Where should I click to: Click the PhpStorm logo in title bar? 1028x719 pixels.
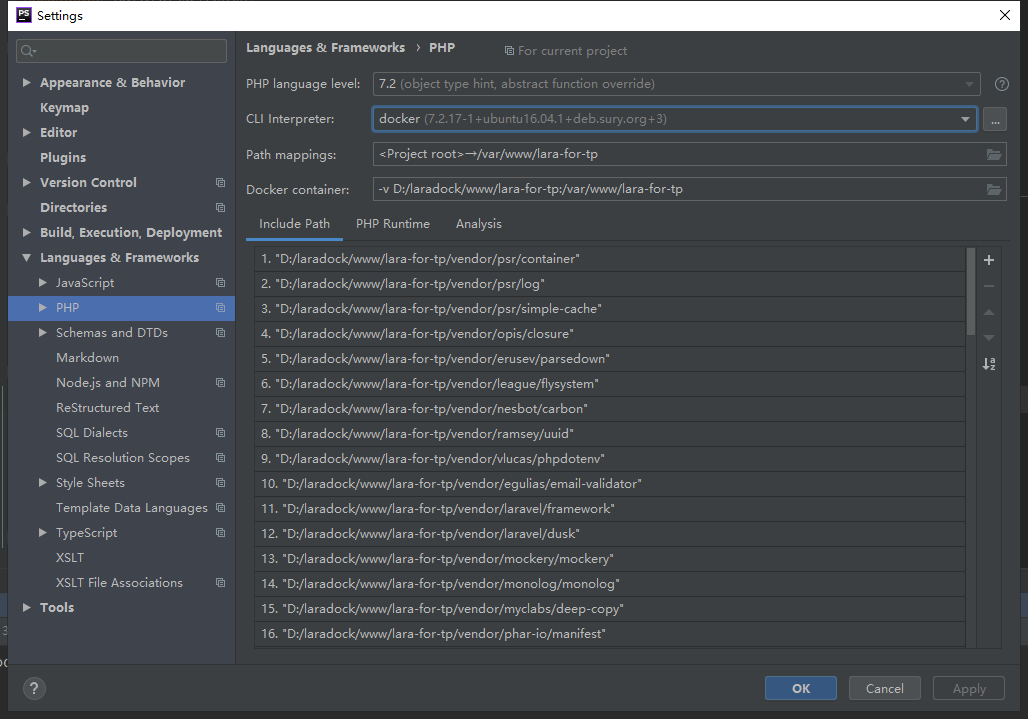click(24, 15)
